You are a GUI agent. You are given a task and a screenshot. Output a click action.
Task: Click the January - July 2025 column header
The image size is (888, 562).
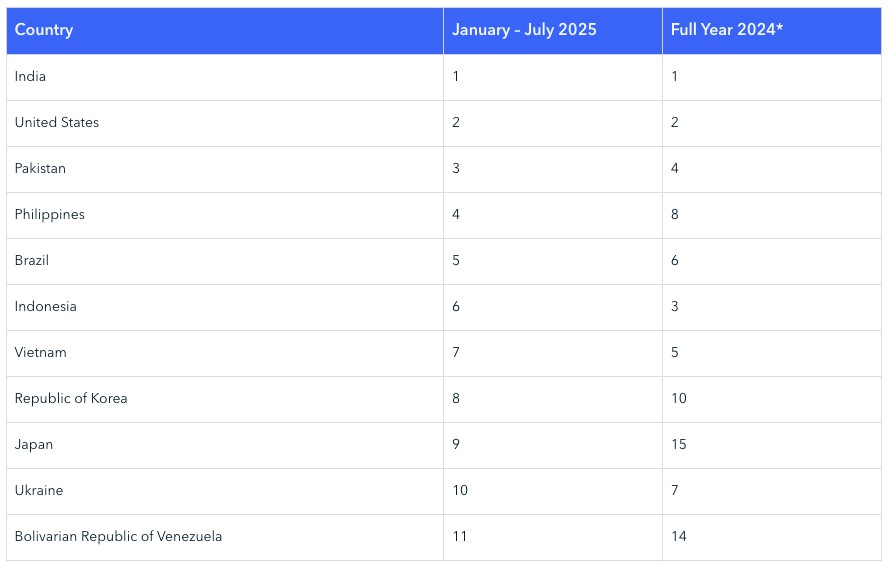524,30
